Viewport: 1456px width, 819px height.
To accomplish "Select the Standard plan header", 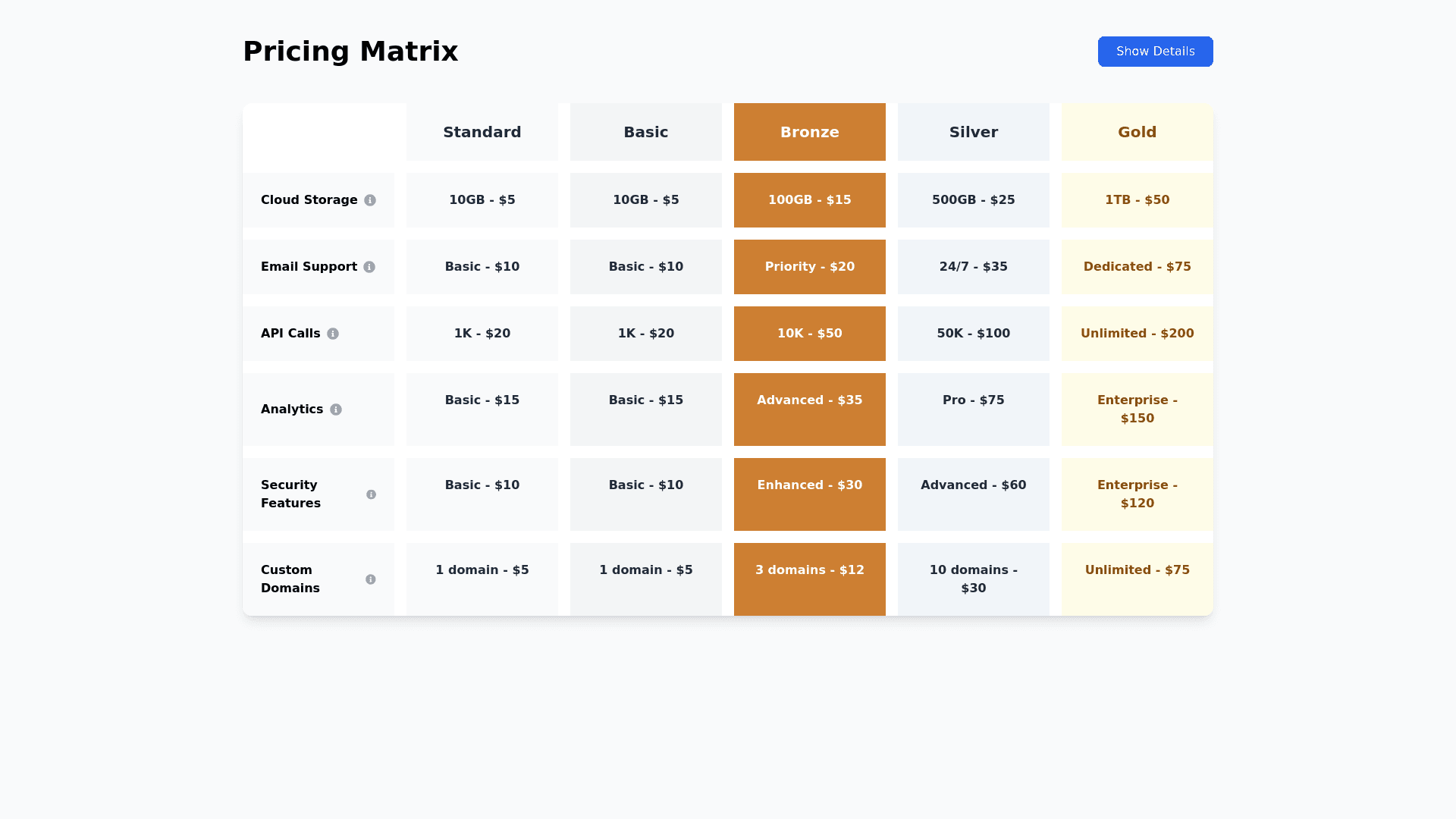I will [x=482, y=132].
